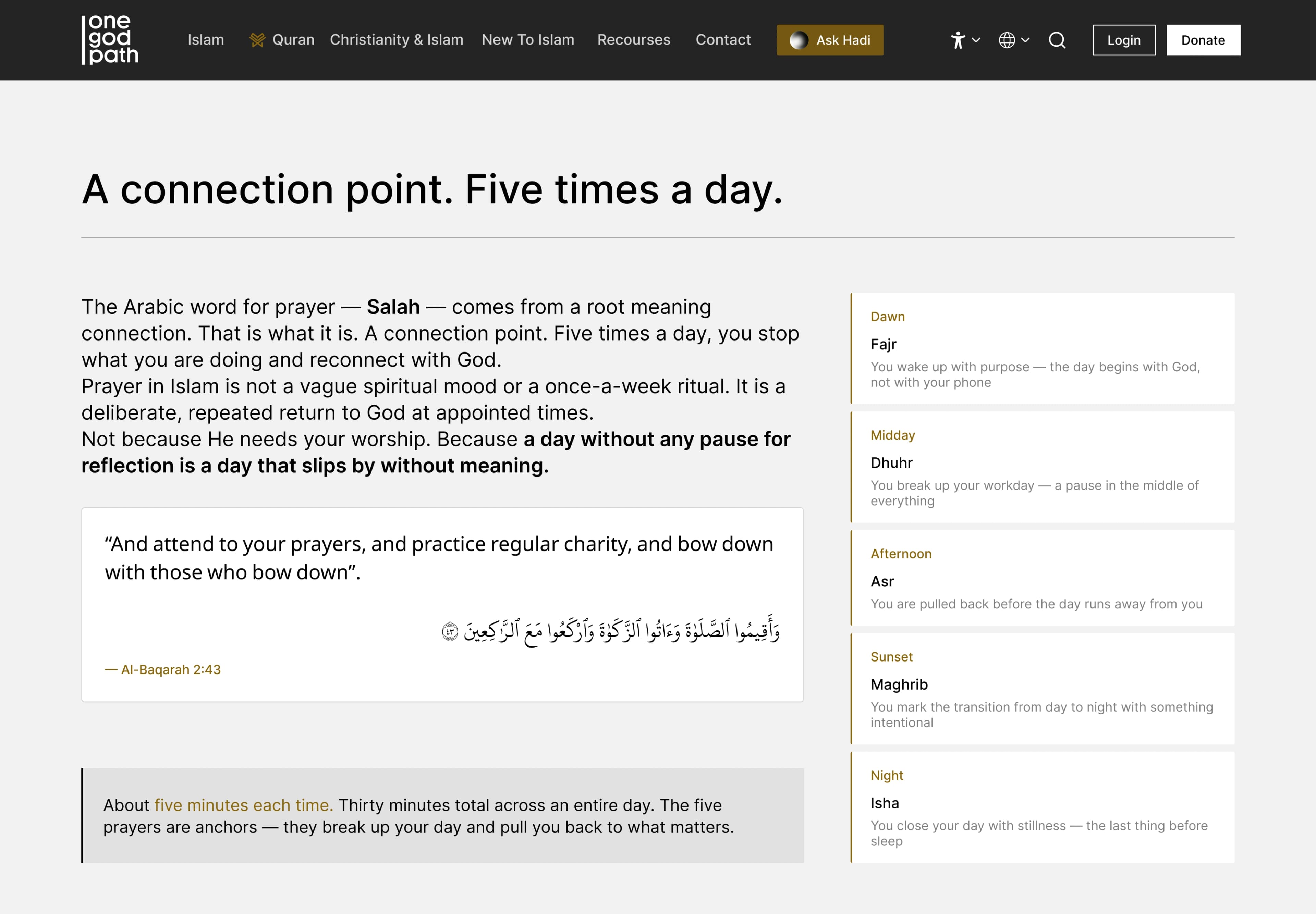Click the Quran book icon
Viewport: 1316px width, 914px height.
coord(257,40)
